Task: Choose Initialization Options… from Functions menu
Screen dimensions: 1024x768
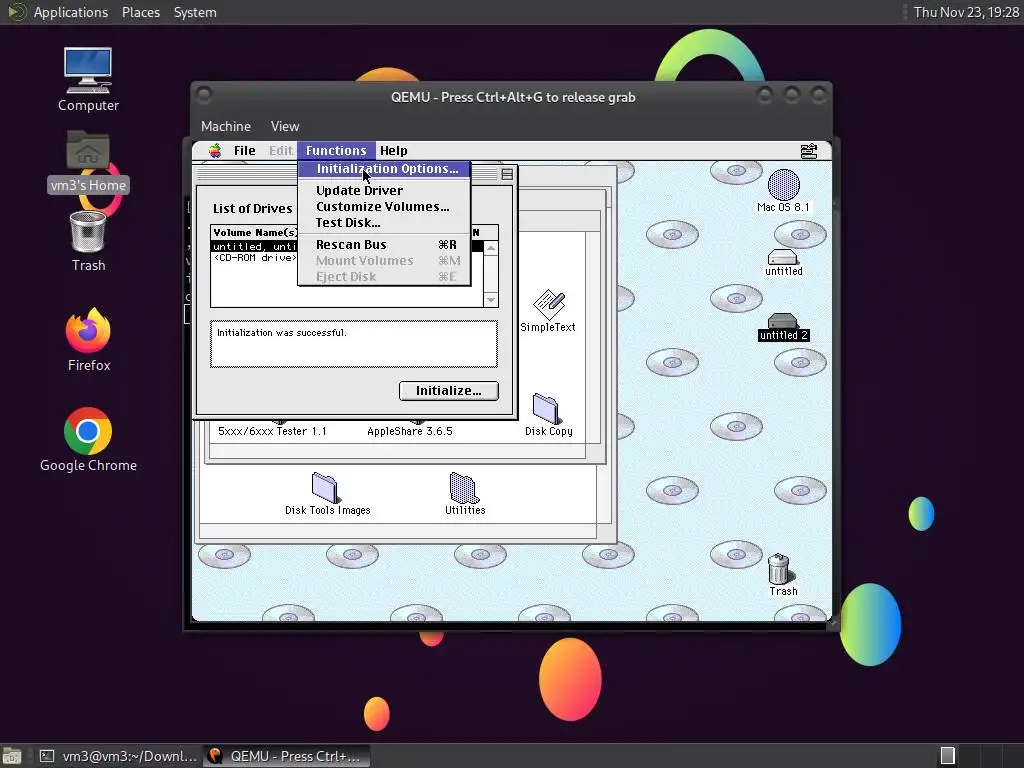Action: click(x=384, y=168)
